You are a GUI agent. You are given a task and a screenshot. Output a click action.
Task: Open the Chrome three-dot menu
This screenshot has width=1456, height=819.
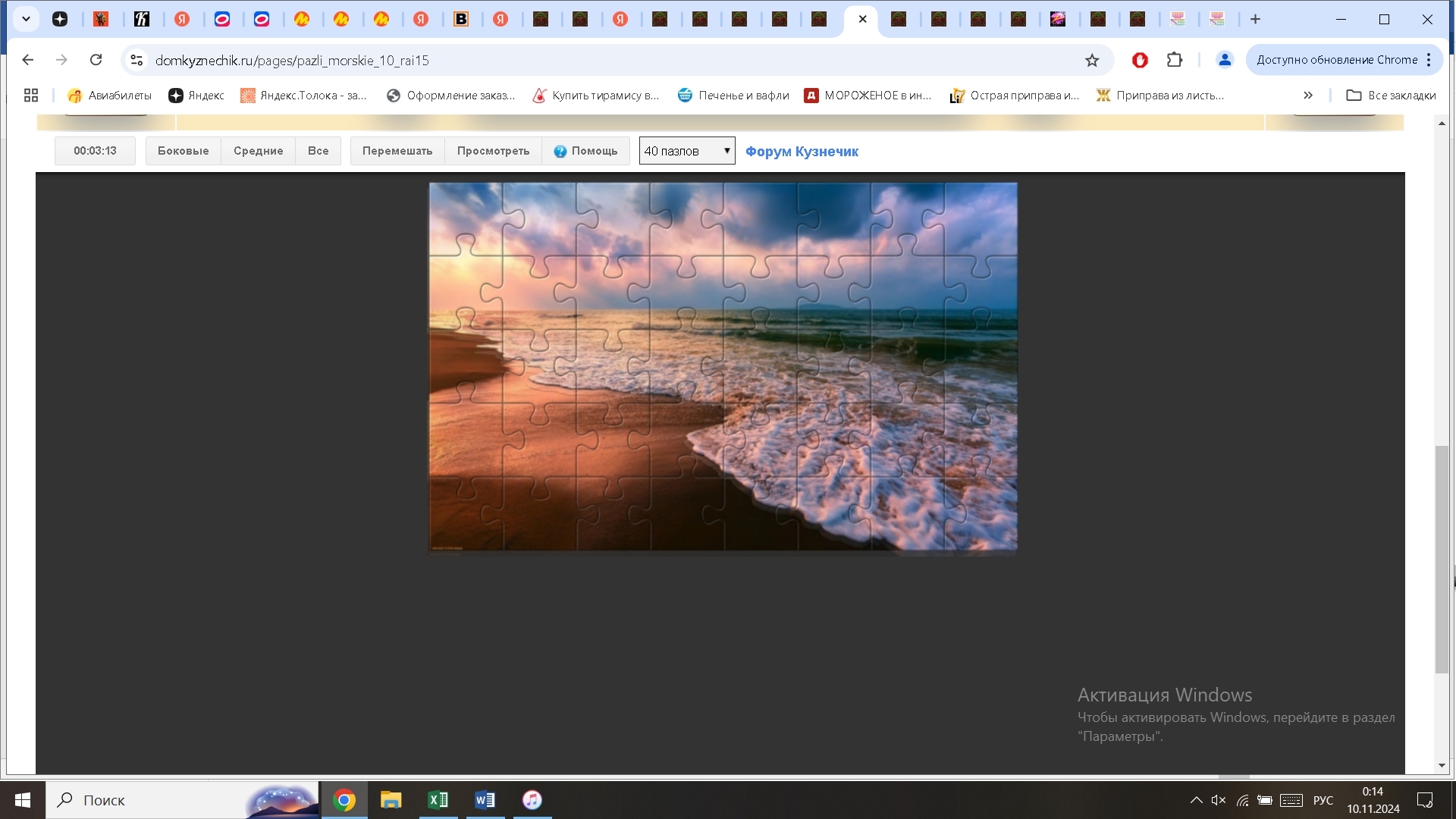tap(1429, 60)
